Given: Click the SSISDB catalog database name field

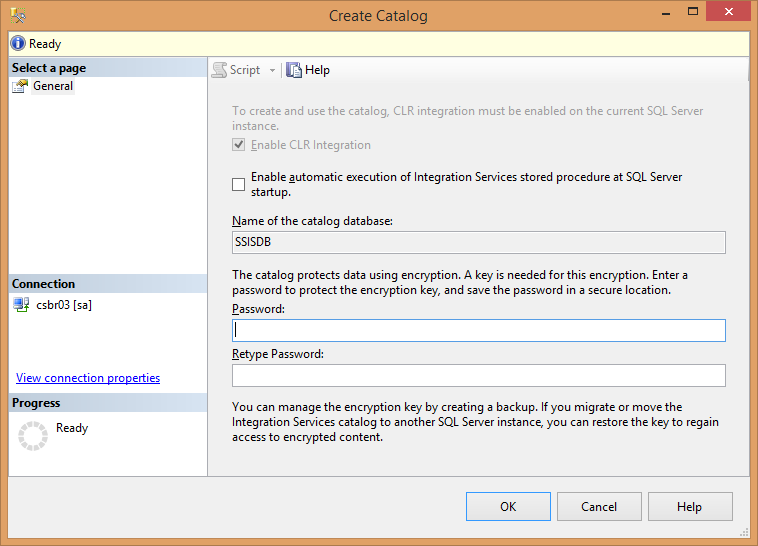Looking at the screenshot, I should tap(478, 242).
